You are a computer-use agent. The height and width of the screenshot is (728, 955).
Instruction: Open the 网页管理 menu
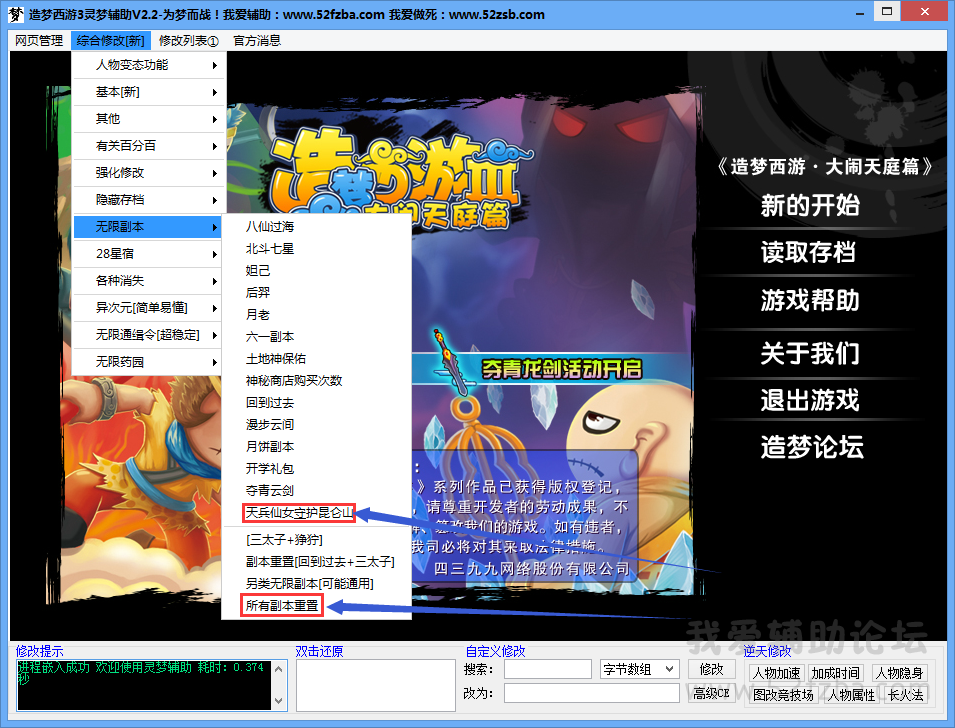point(39,41)
